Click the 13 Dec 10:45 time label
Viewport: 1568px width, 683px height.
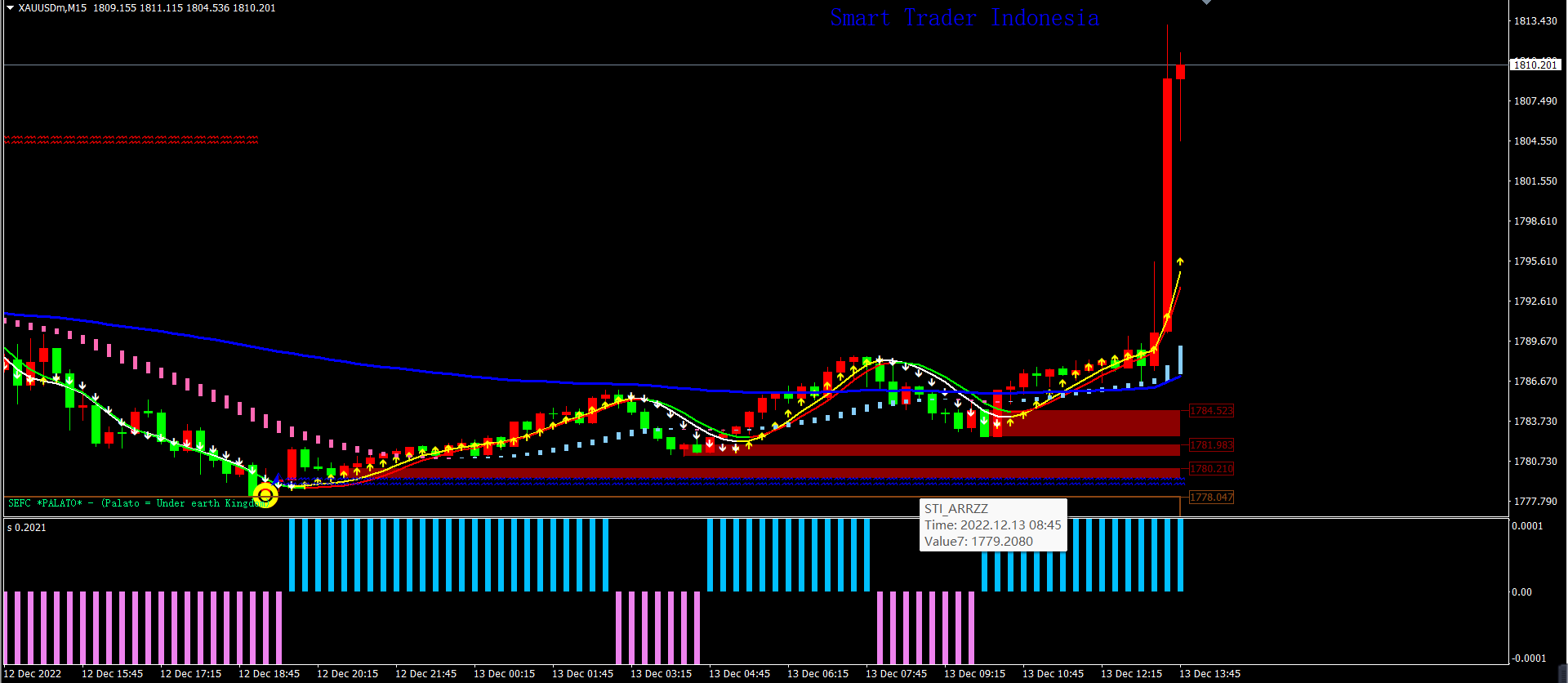pyautogui.click(x=1053, y=674)
